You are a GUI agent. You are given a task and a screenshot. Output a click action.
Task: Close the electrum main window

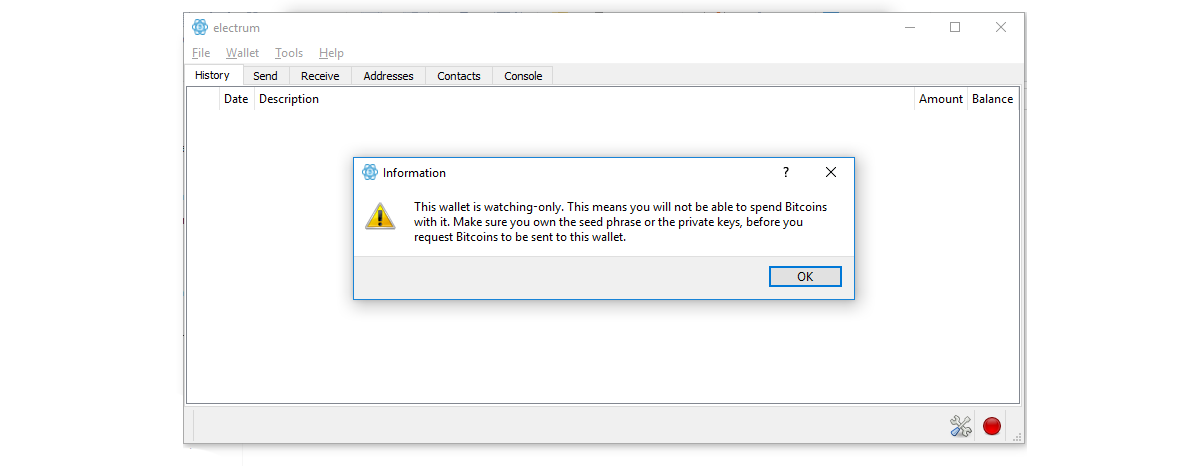[1001, 27]
